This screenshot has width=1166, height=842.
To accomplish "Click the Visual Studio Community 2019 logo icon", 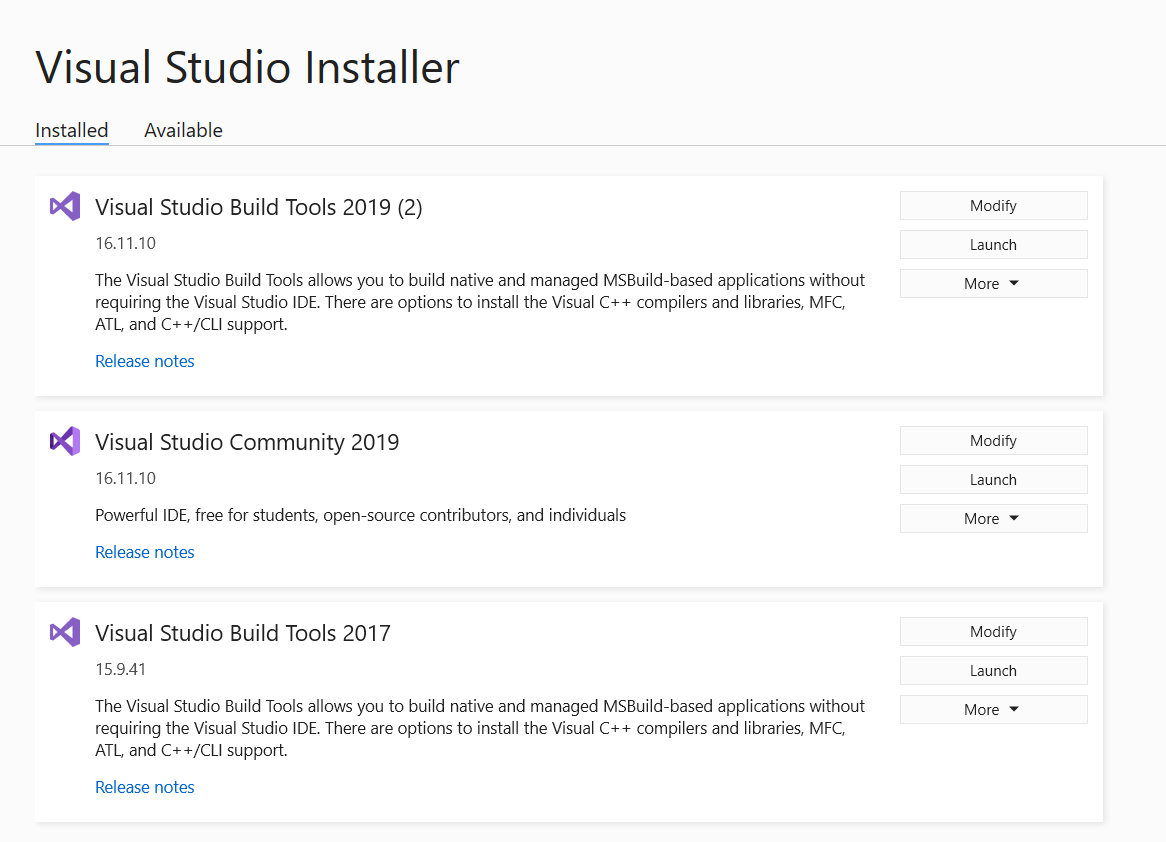I will (x=65, y=441).
